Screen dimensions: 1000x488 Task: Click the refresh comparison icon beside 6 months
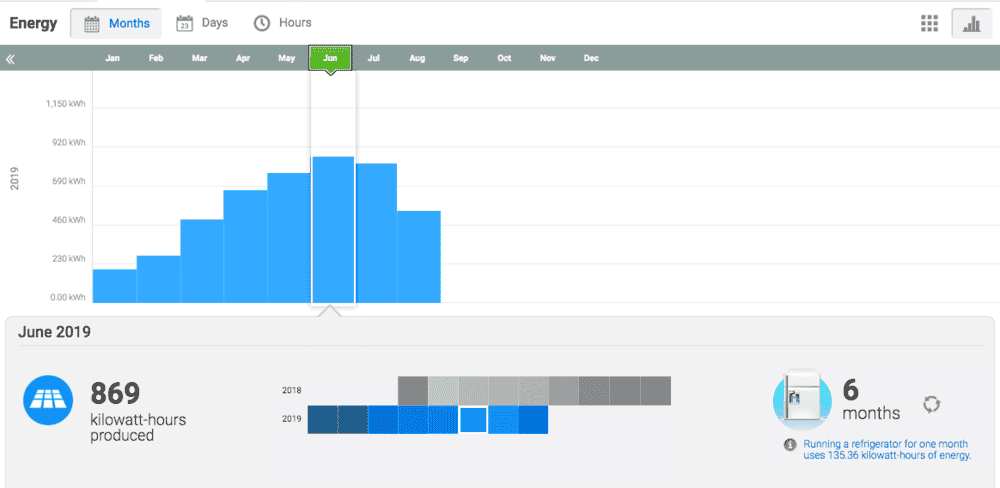932,404
